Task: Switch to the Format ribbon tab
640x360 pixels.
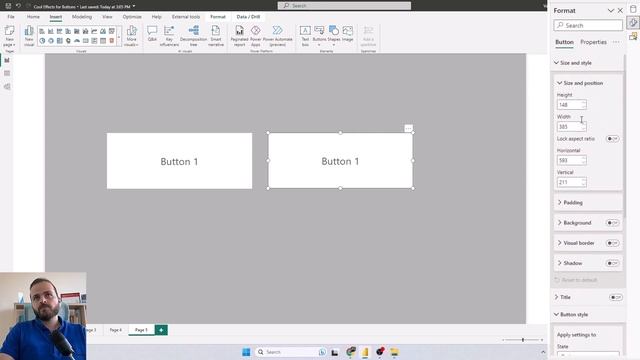Action: tap(218, 17)
